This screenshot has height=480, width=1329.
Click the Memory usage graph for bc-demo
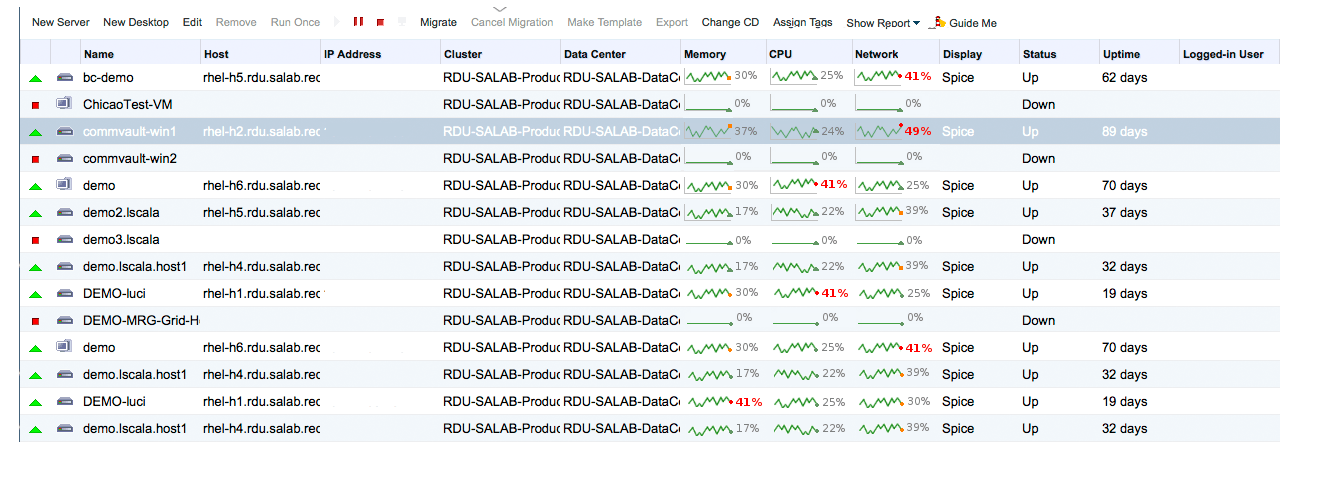[709, 77]
